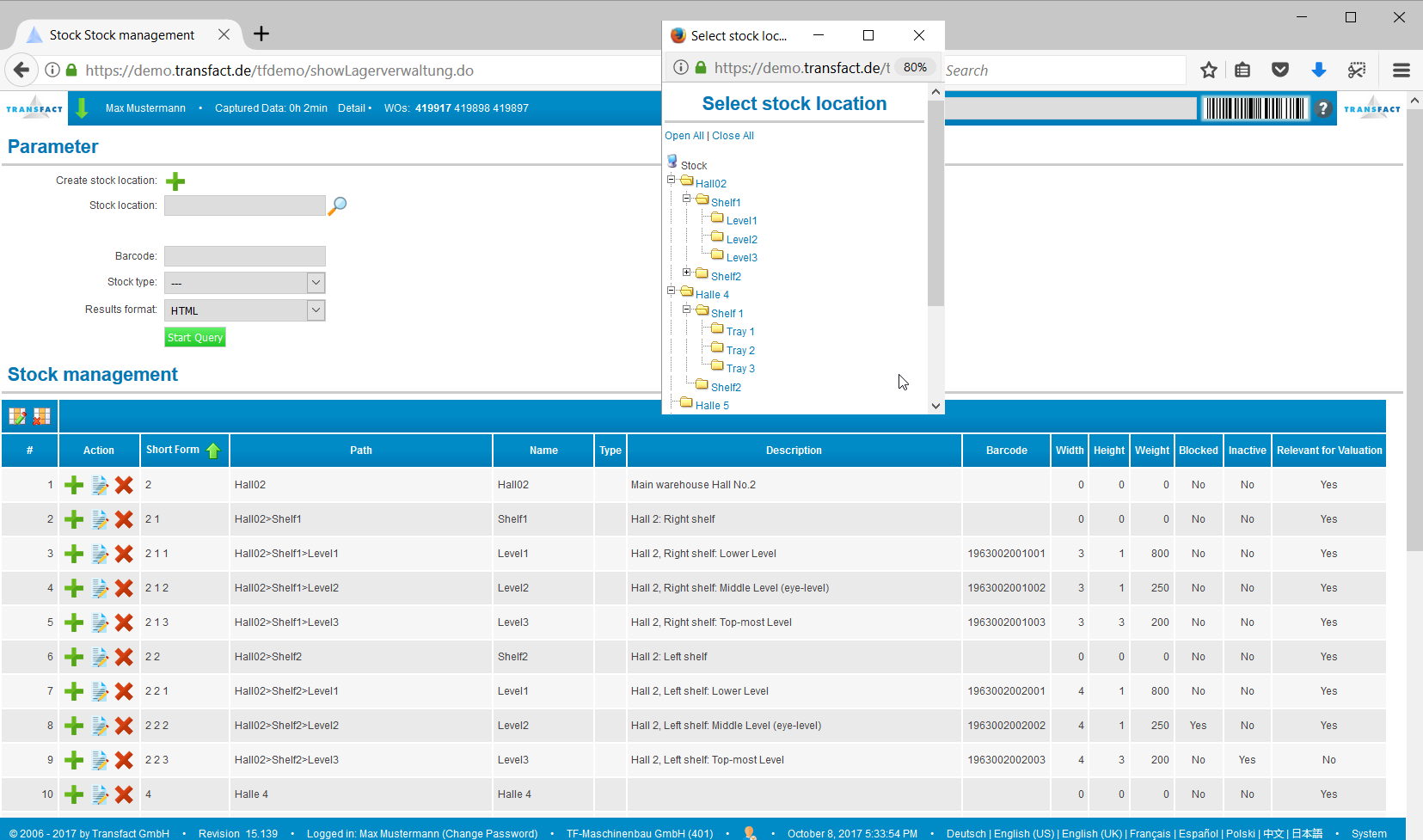This screenshot has height=840, width=1423.
Task: Edit the Hall02>Shelf1>Level2 row
Action: (x=100, y=588)
